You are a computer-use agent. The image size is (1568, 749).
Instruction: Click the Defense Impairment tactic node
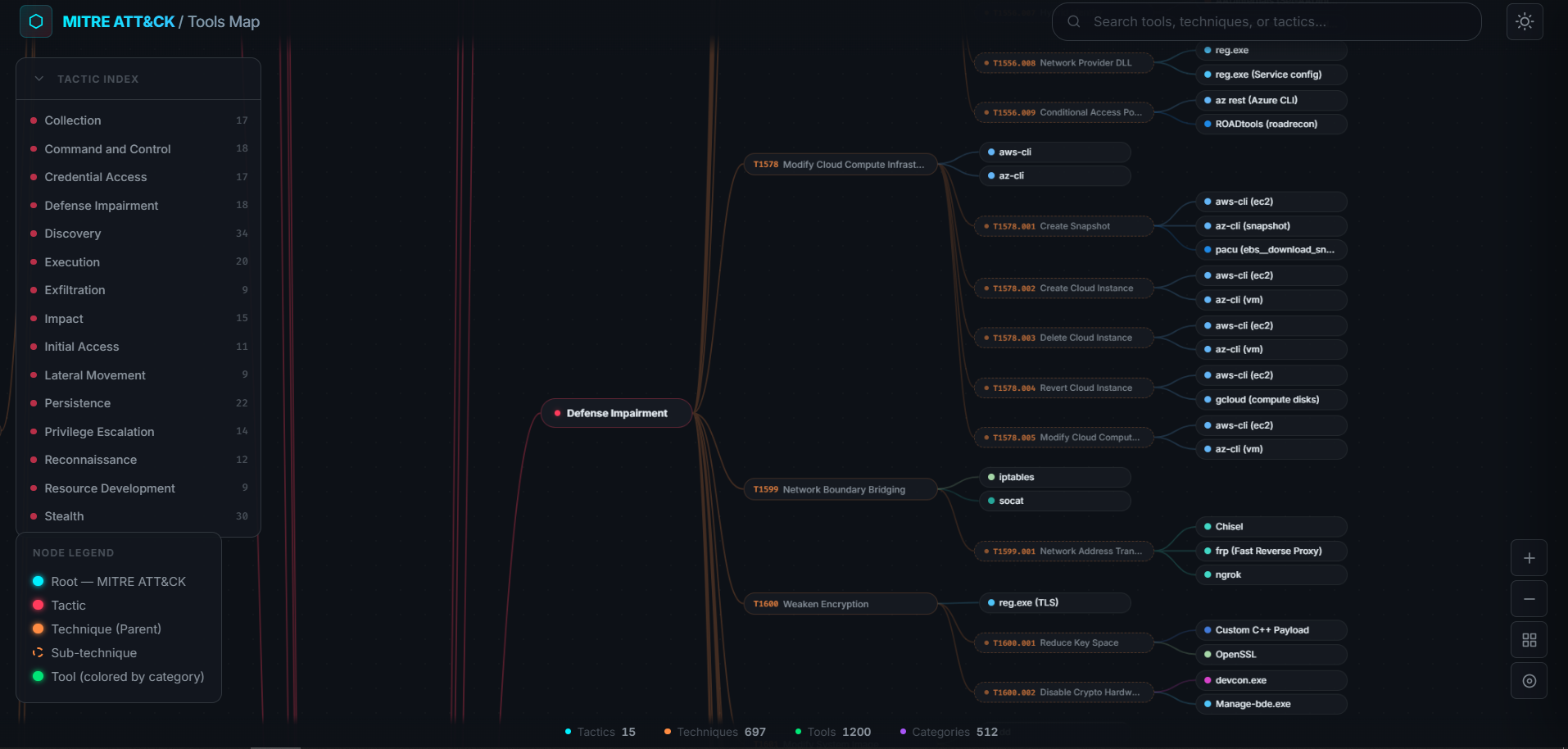click(617, 413)
